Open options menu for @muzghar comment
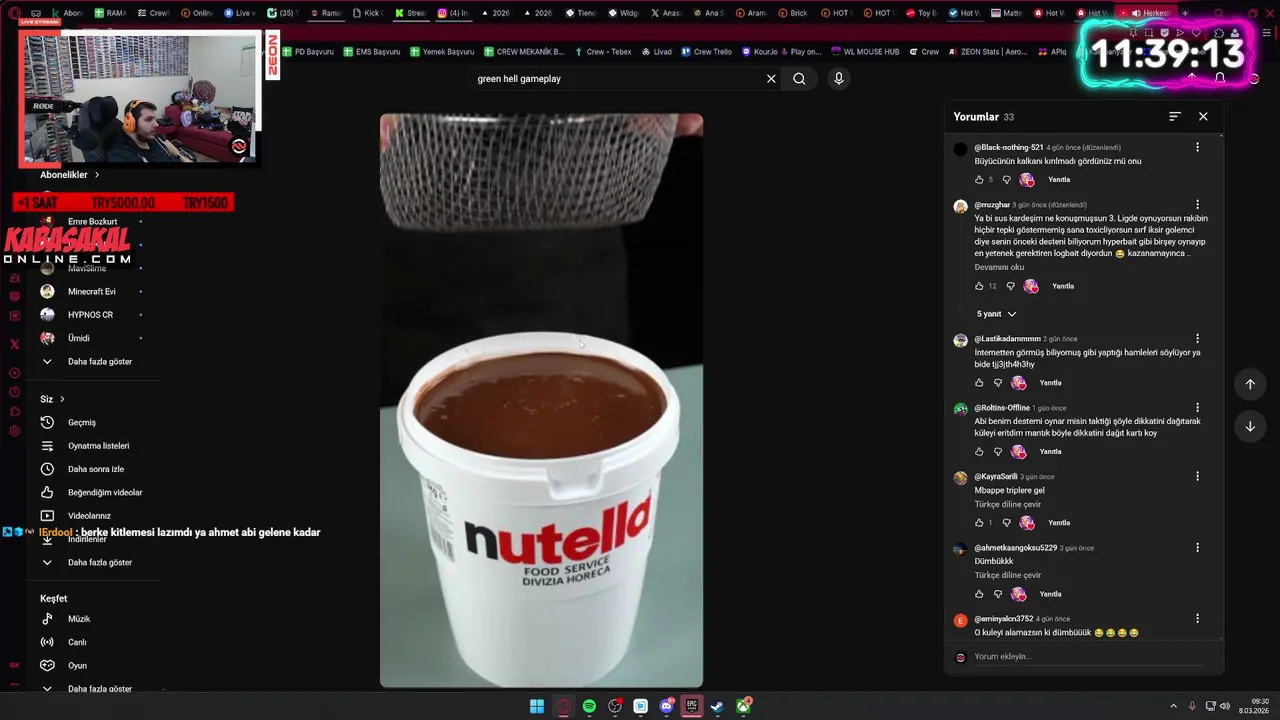 (1197, 205)
